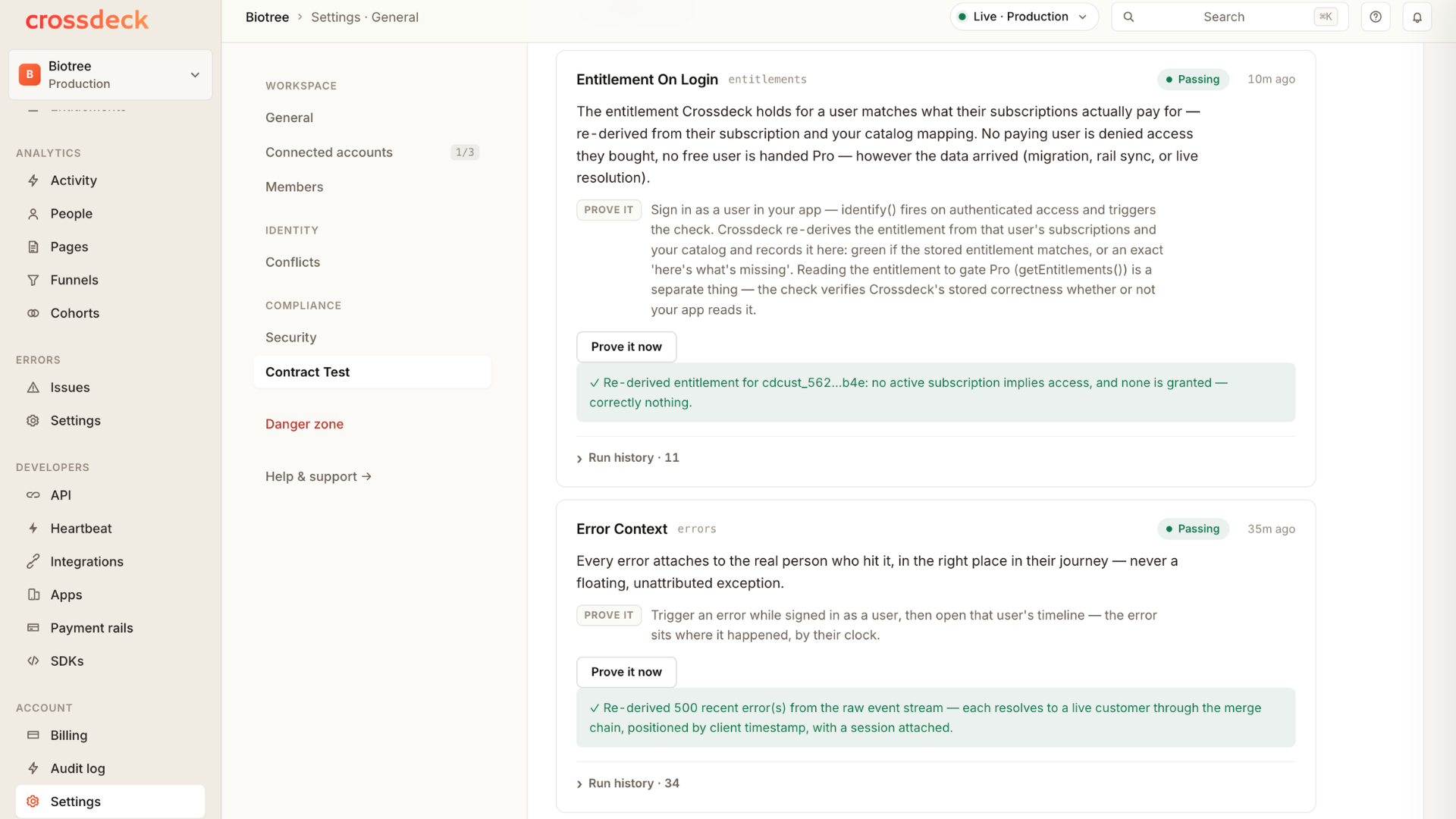The height and width of the screenshot is (819, 1456).
Task: Select Connected accounts settings
Action: [372, 152]
